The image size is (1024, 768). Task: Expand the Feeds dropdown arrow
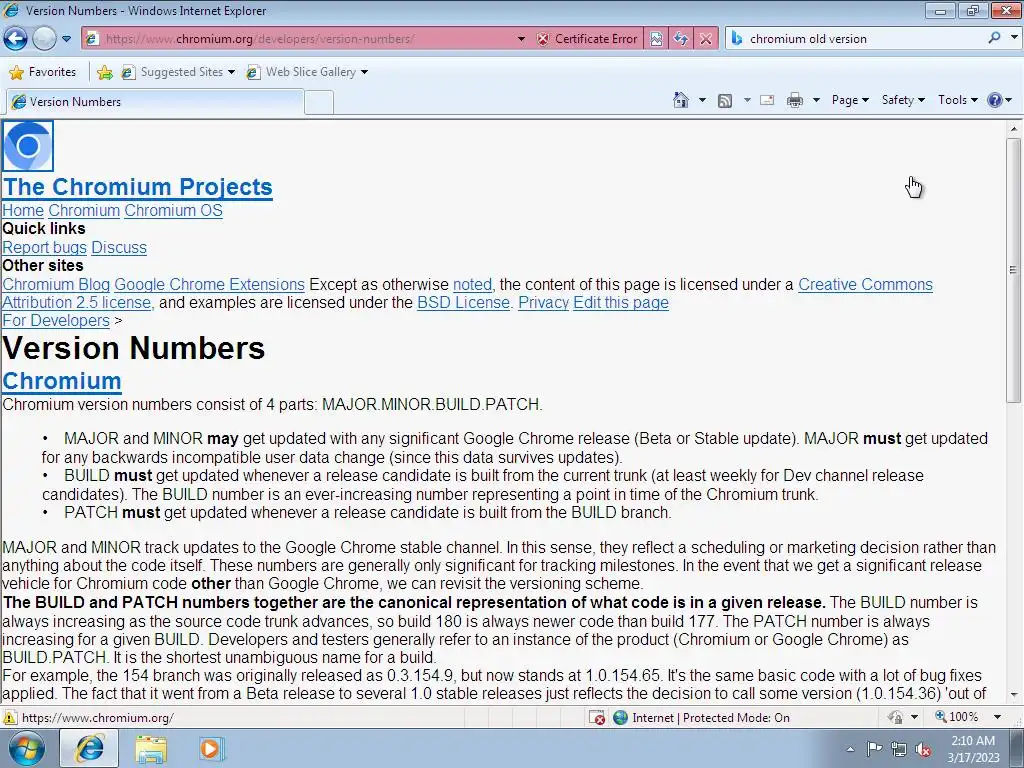(747, 100)
